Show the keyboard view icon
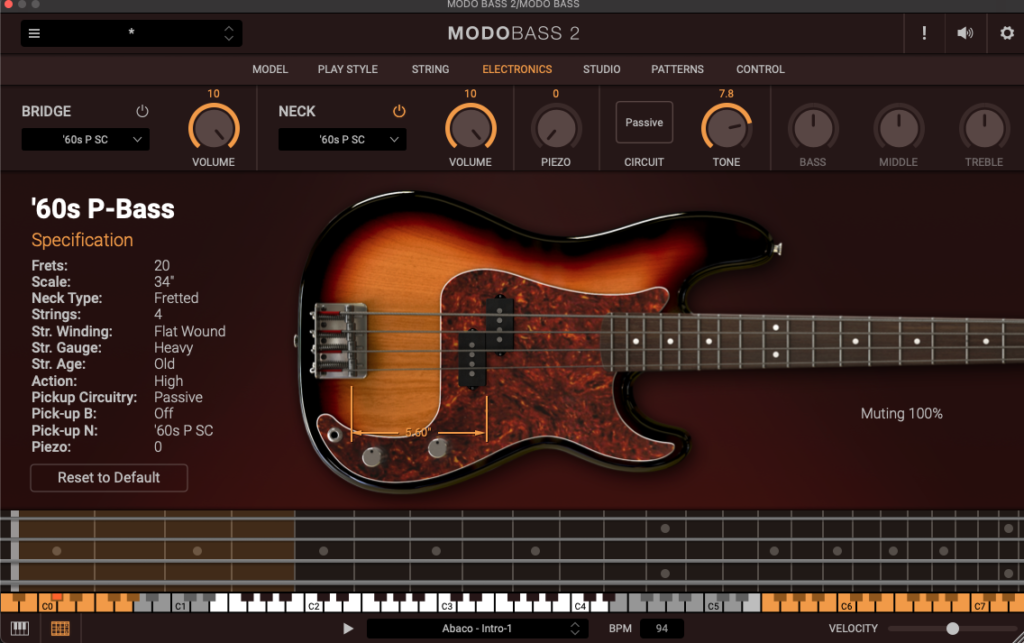This screenshot has width=1024, height=643. point(20,628)
